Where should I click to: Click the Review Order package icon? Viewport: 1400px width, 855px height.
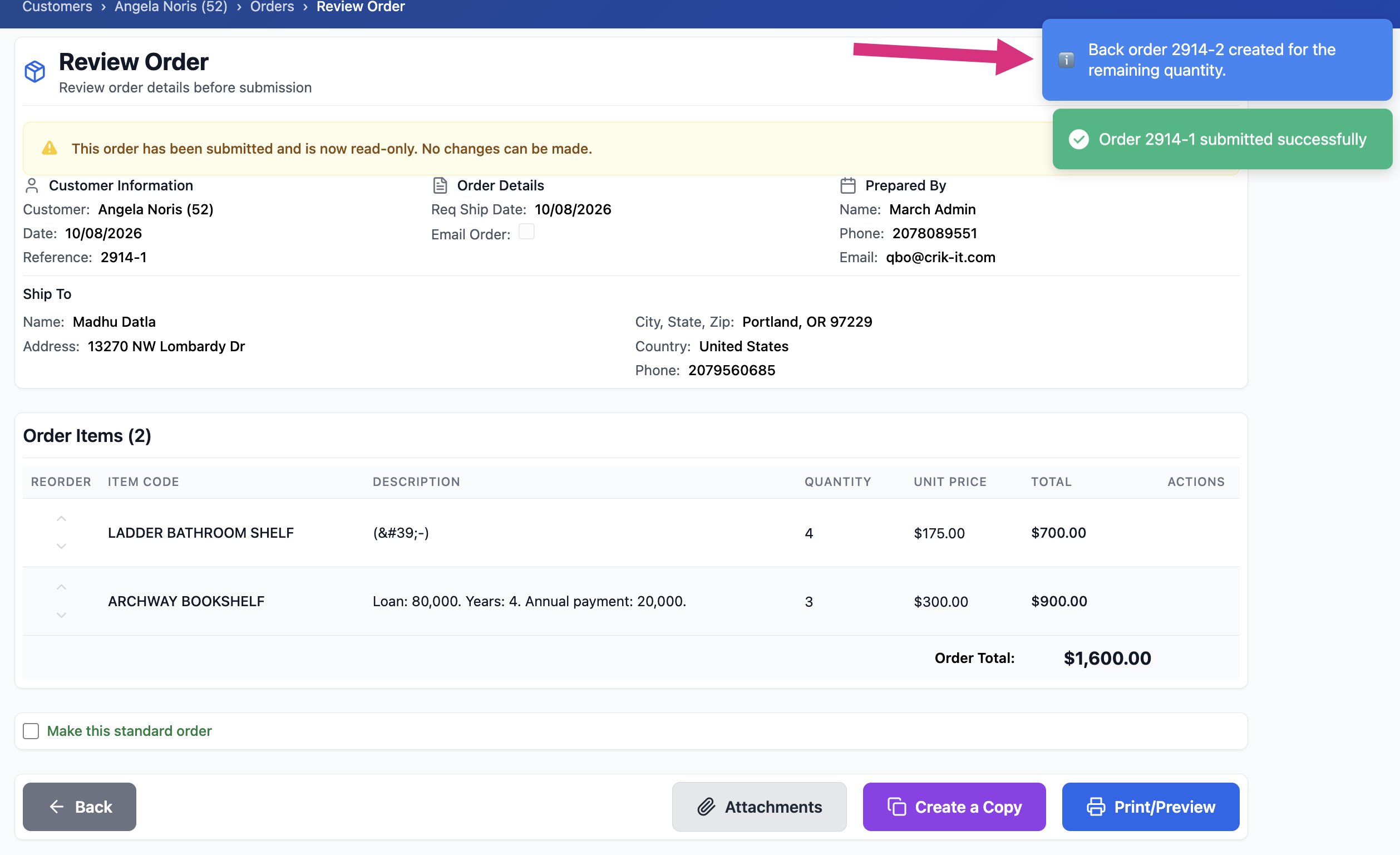click(x=34, y=72)
